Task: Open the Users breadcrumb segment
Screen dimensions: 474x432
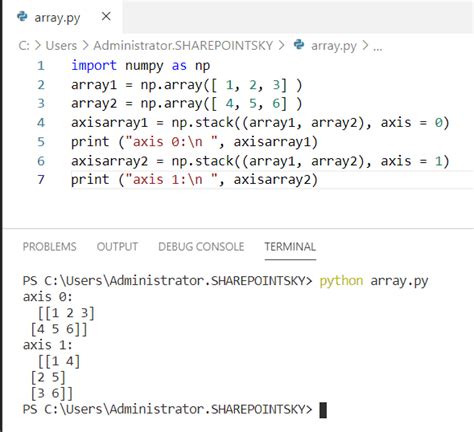Action: click(x=61, y=45)
